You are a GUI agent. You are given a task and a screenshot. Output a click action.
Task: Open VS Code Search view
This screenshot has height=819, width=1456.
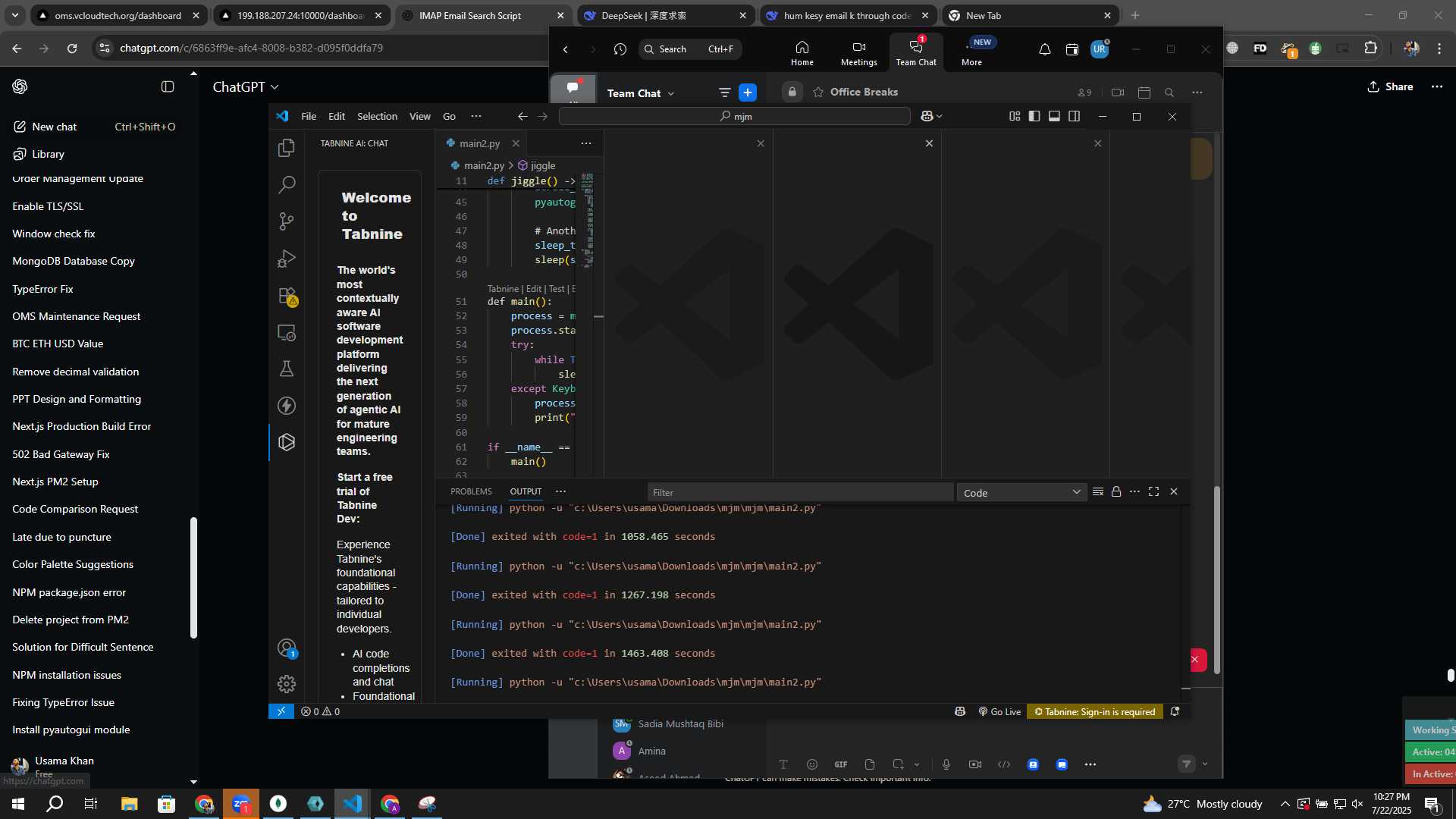tap(287, 184)
